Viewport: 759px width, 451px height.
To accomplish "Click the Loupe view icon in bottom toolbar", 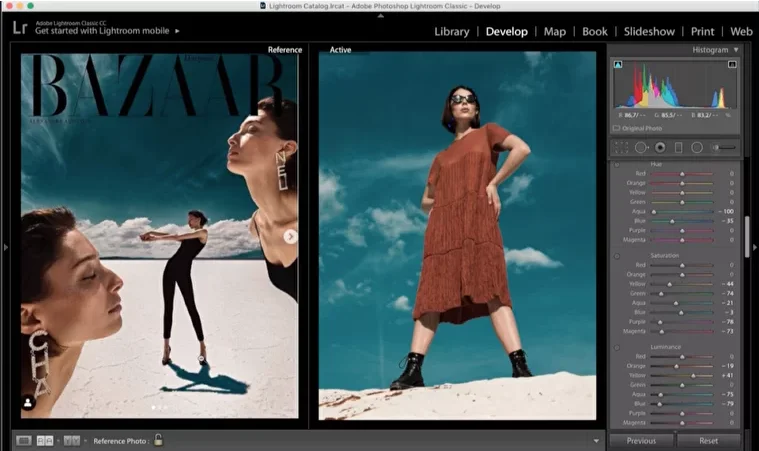I will [23, 440].
